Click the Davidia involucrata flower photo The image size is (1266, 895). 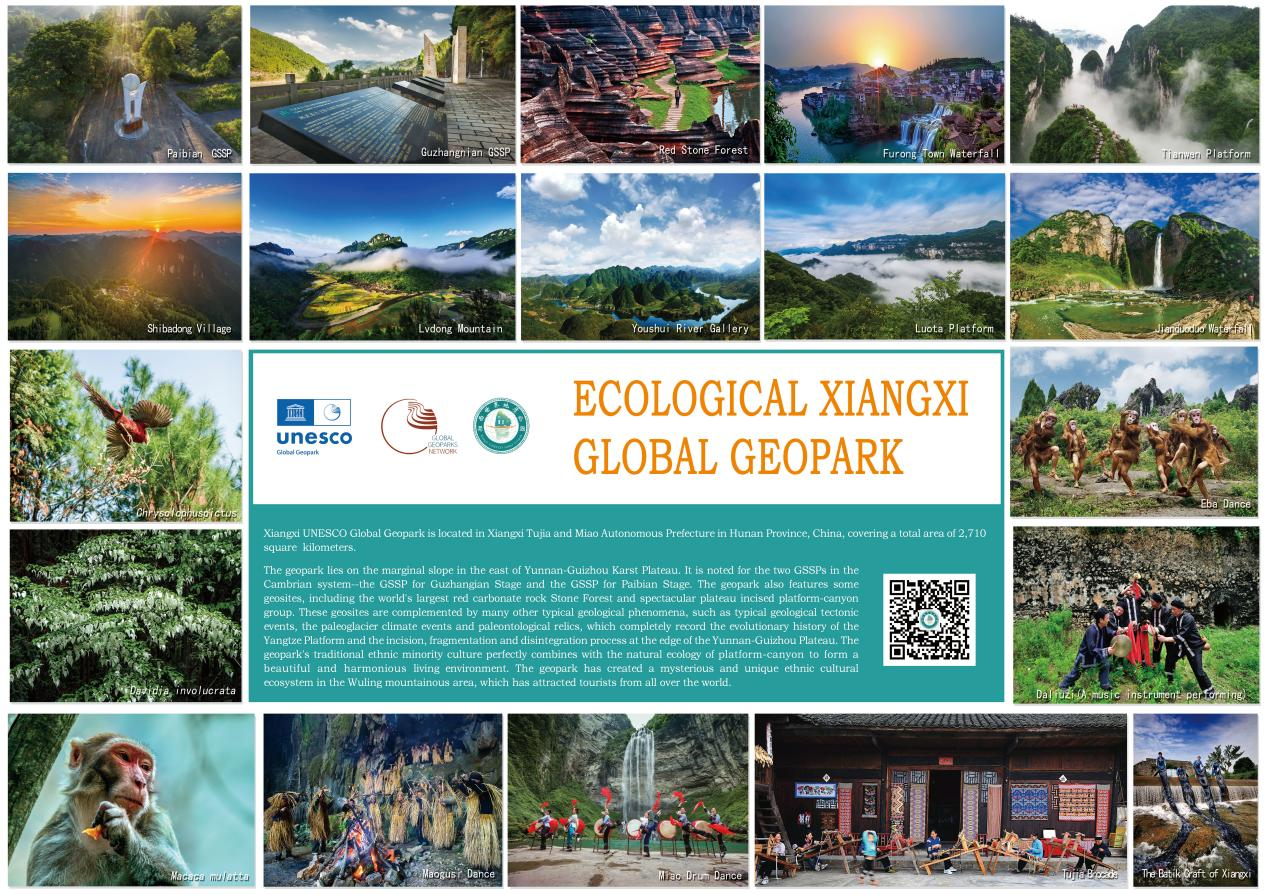click(126, 615)
